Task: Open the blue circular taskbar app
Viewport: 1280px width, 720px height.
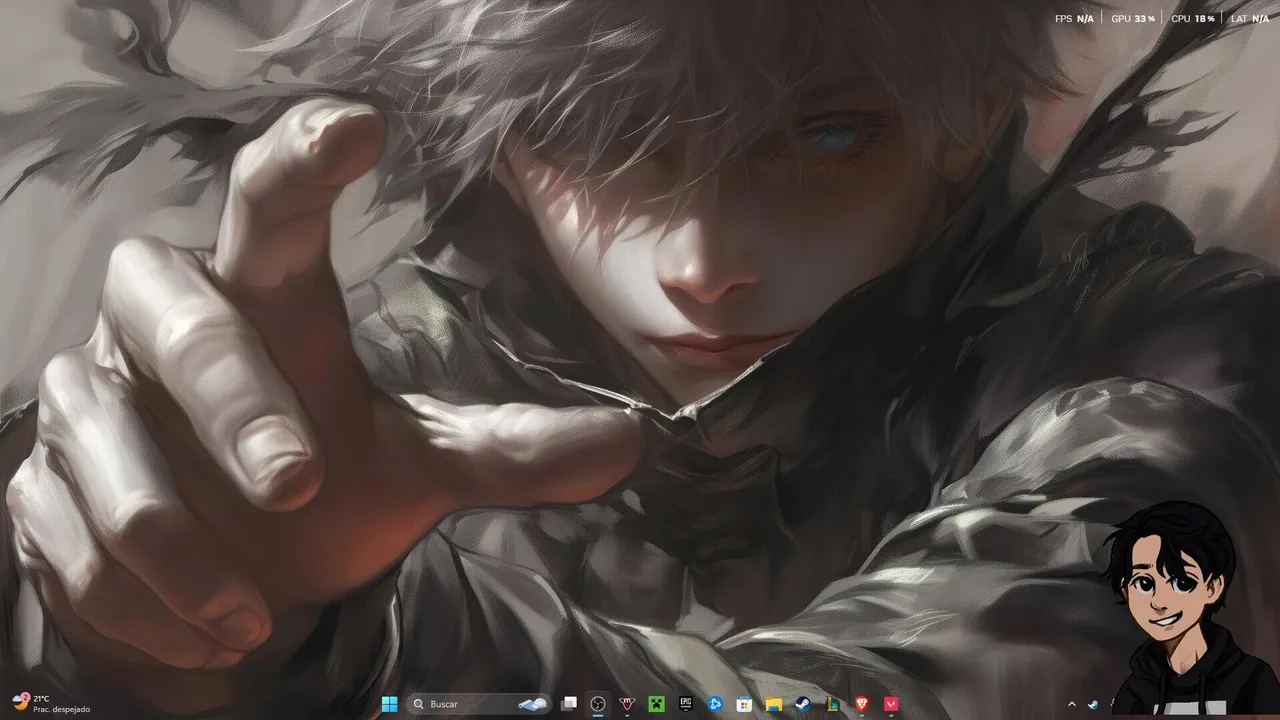Action: pos(715,704)
